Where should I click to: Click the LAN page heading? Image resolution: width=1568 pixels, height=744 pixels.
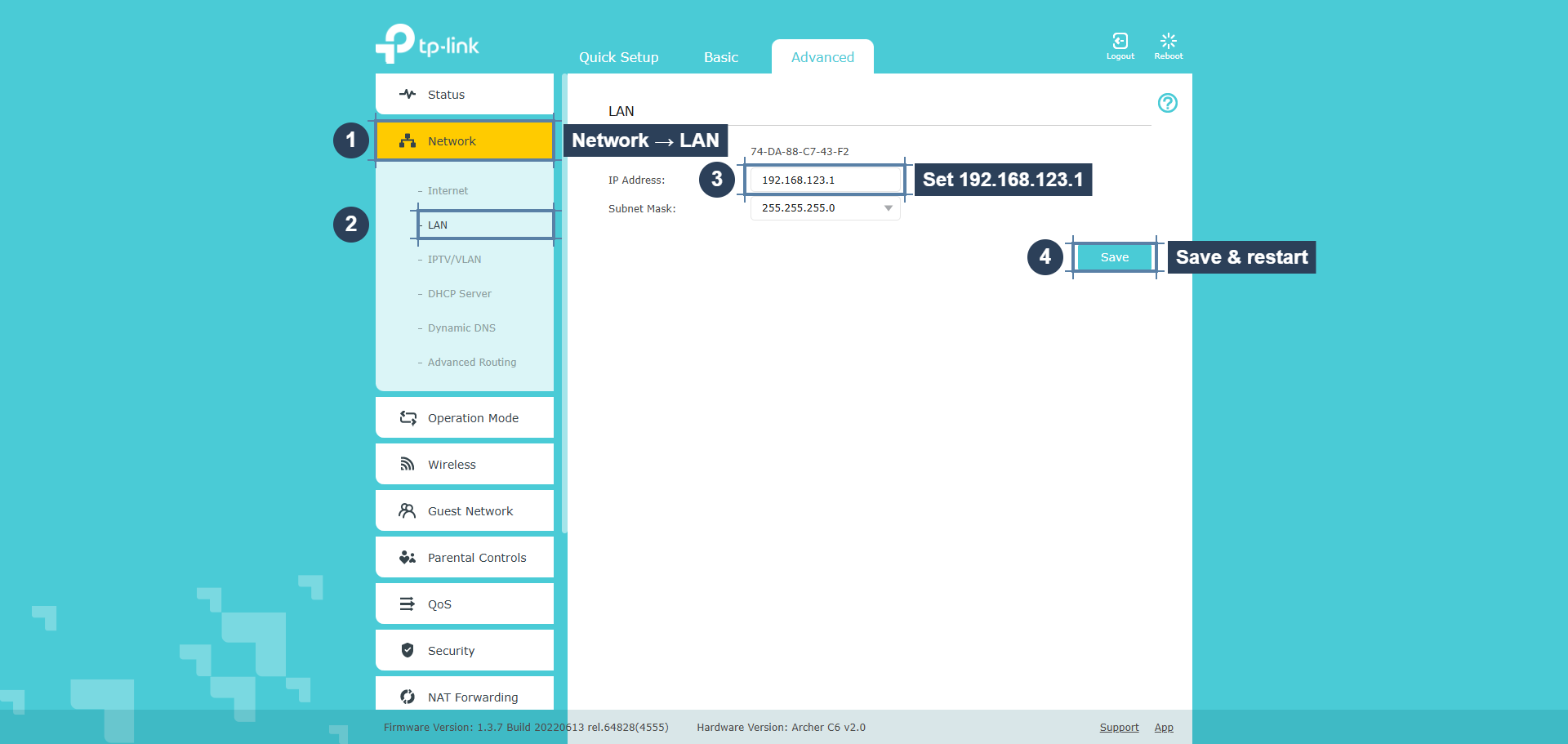(621, 111)
